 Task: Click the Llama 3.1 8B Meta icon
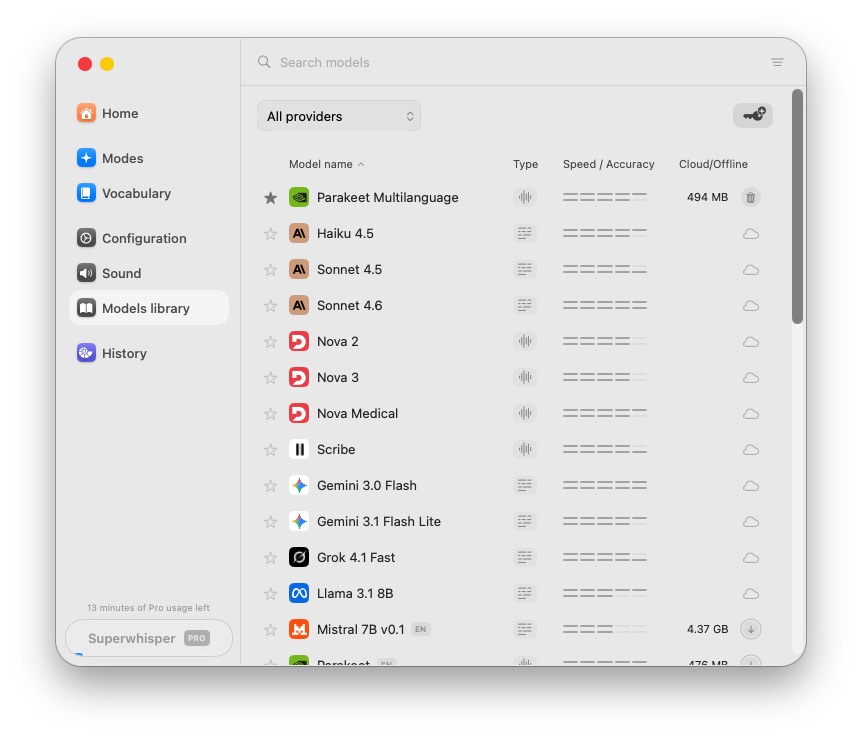coord(299,594)
